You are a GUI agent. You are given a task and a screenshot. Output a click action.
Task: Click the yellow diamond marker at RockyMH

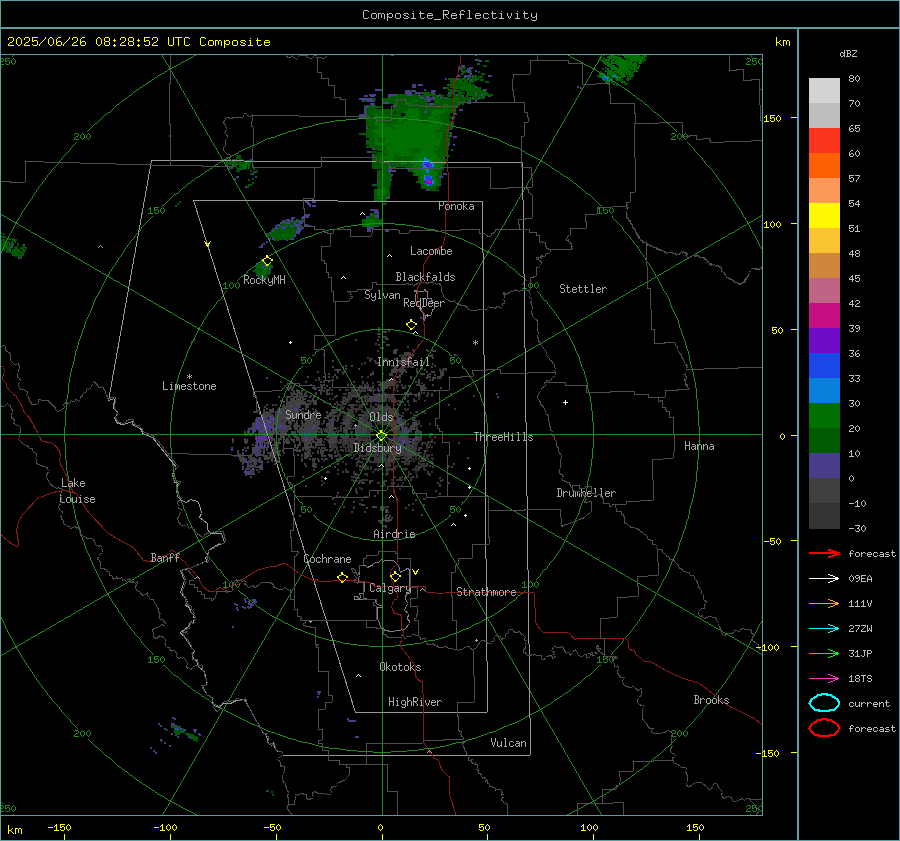click(267, 261)
